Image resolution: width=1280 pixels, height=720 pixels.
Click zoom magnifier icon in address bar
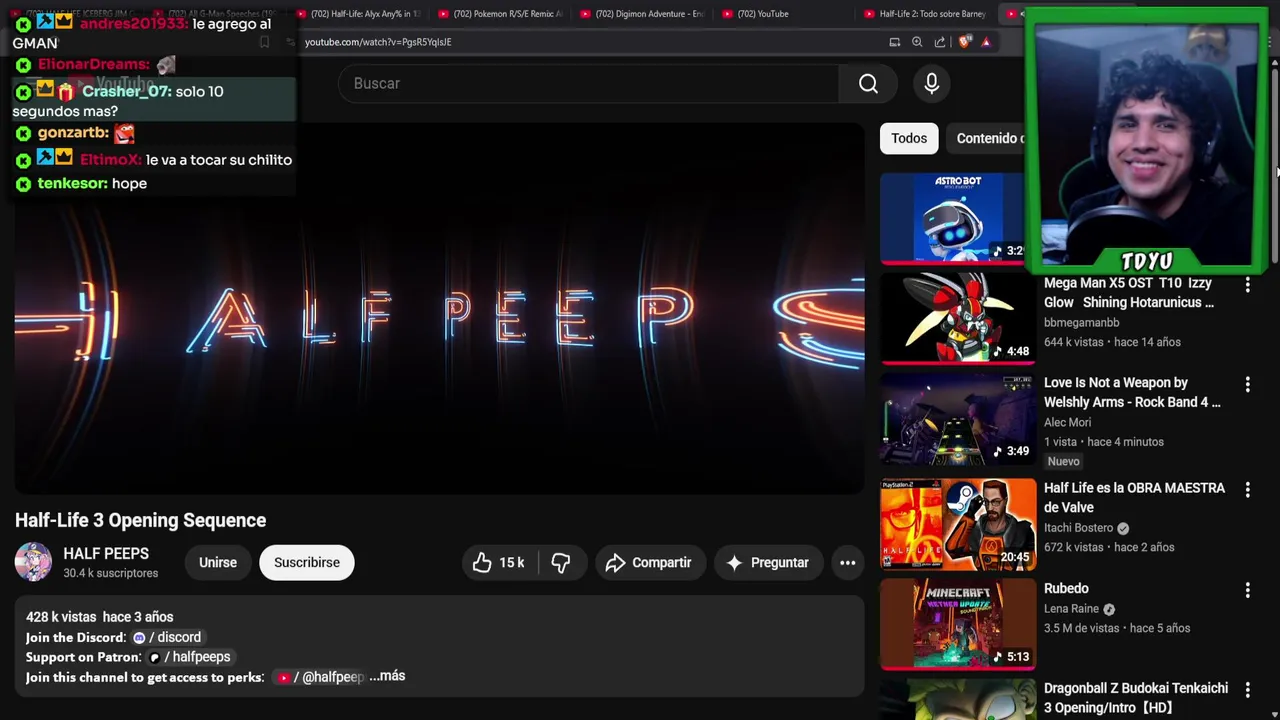[917, 42]
